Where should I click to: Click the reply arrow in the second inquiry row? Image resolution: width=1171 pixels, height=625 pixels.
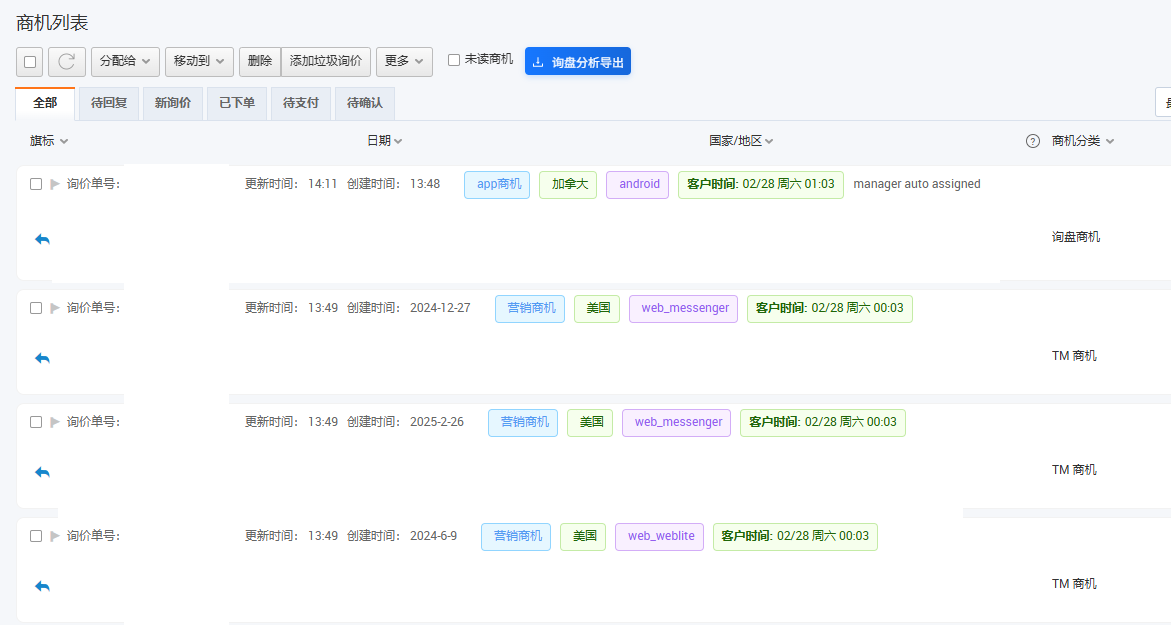pyautogui.click(x=42, y=358)
